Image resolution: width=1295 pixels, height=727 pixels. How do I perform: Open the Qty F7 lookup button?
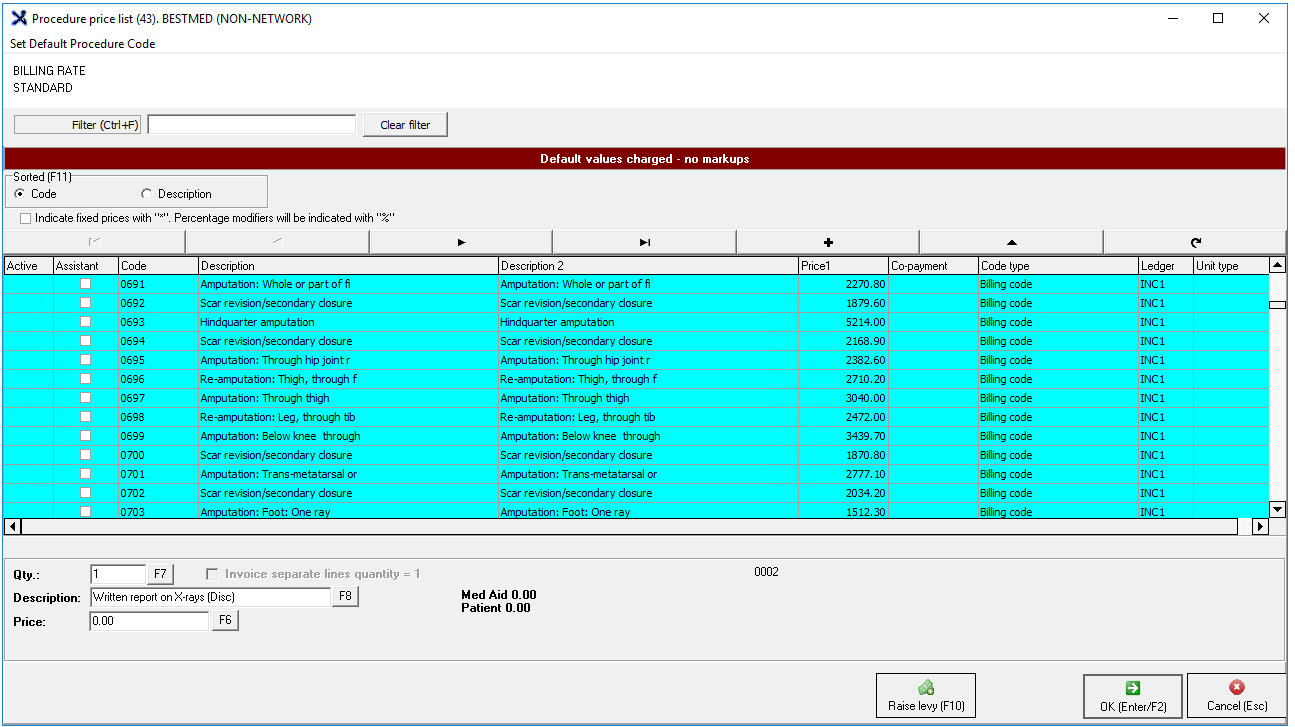[160, 574]
